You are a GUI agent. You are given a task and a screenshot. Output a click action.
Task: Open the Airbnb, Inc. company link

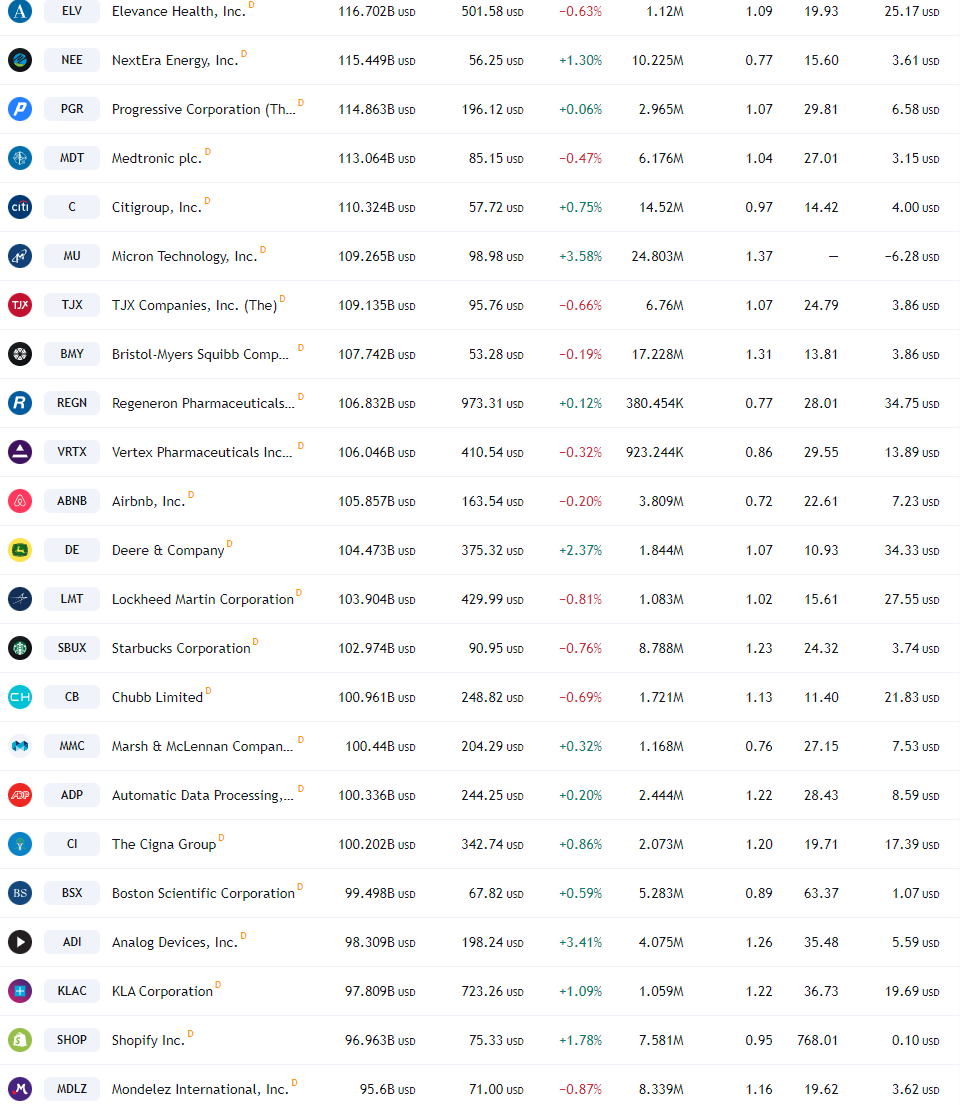click(148, 501)
